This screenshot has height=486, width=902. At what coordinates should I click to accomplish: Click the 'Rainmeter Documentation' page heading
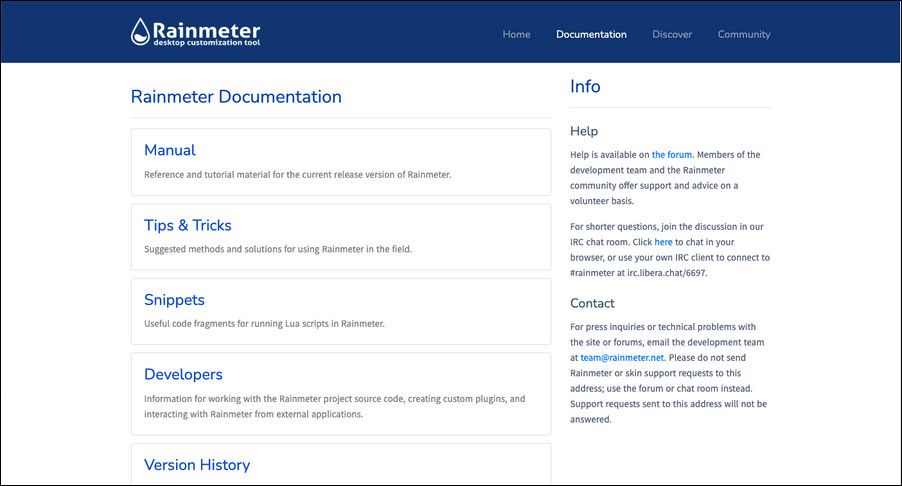pyautogui.click(x=236, y=97)
